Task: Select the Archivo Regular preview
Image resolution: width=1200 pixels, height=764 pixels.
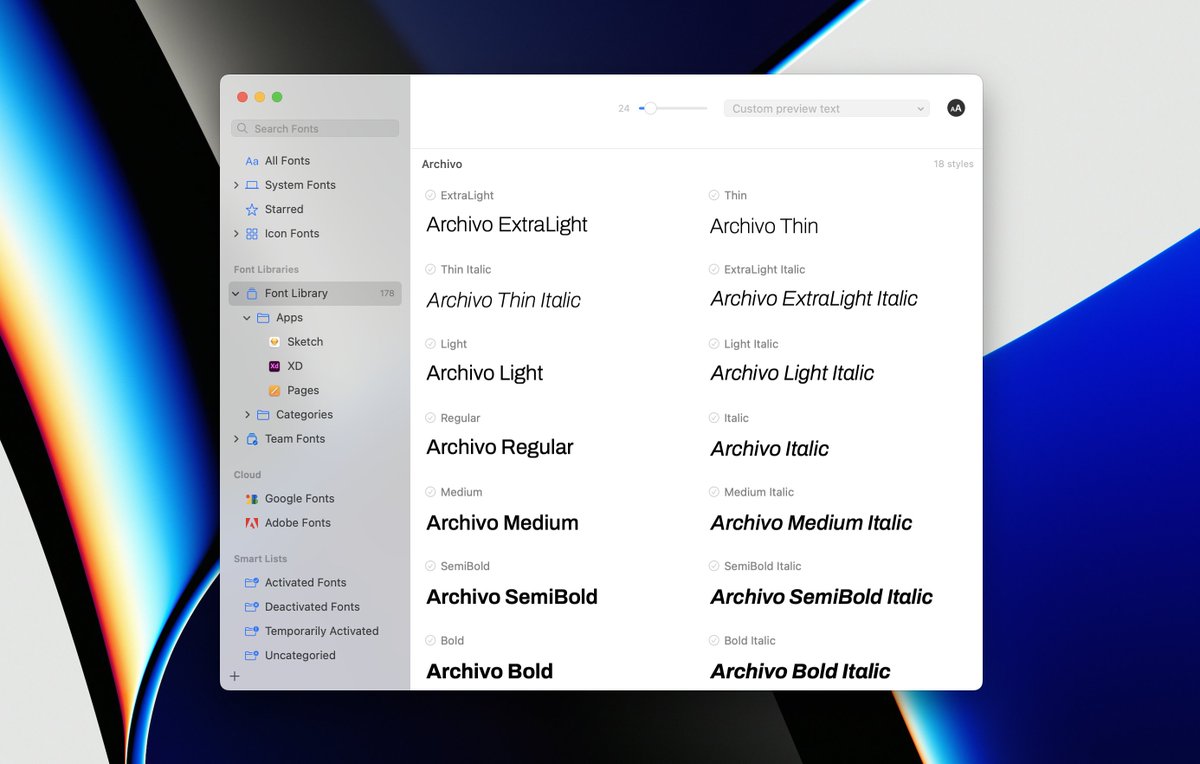Action: tap(500, 447)
